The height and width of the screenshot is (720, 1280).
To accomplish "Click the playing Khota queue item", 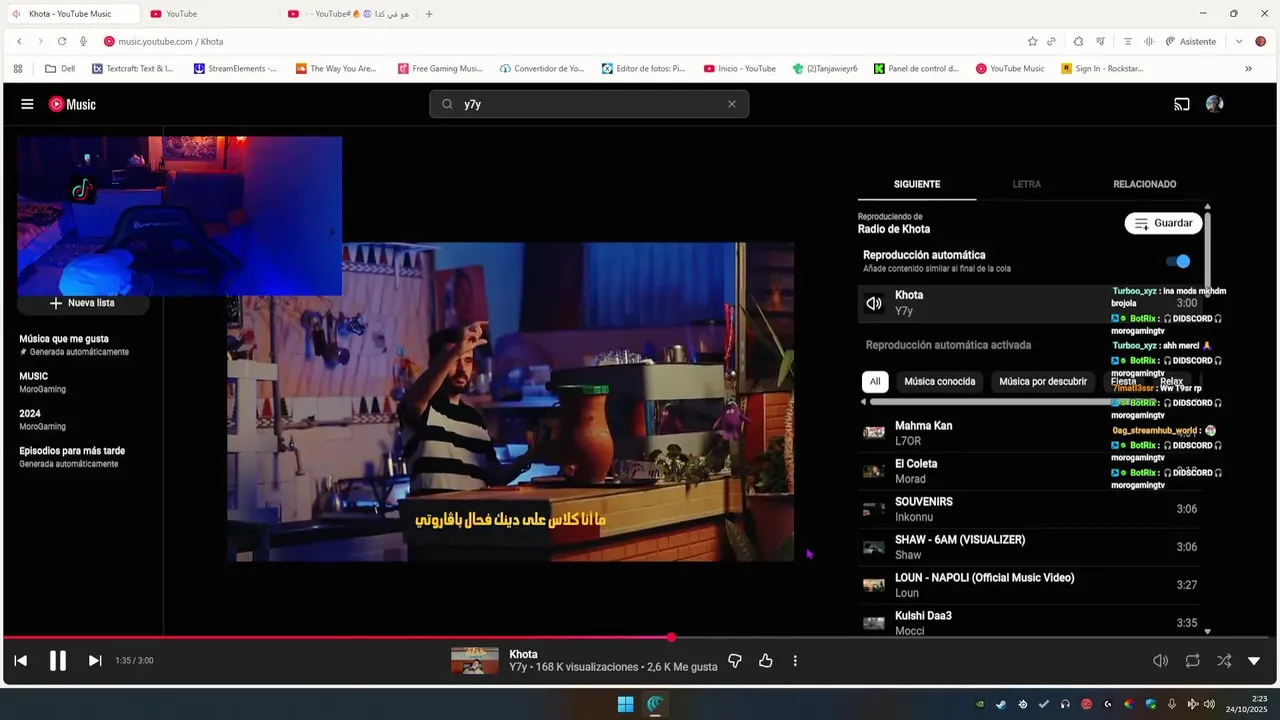I will pyautogui.click(x=1030, y=303).
